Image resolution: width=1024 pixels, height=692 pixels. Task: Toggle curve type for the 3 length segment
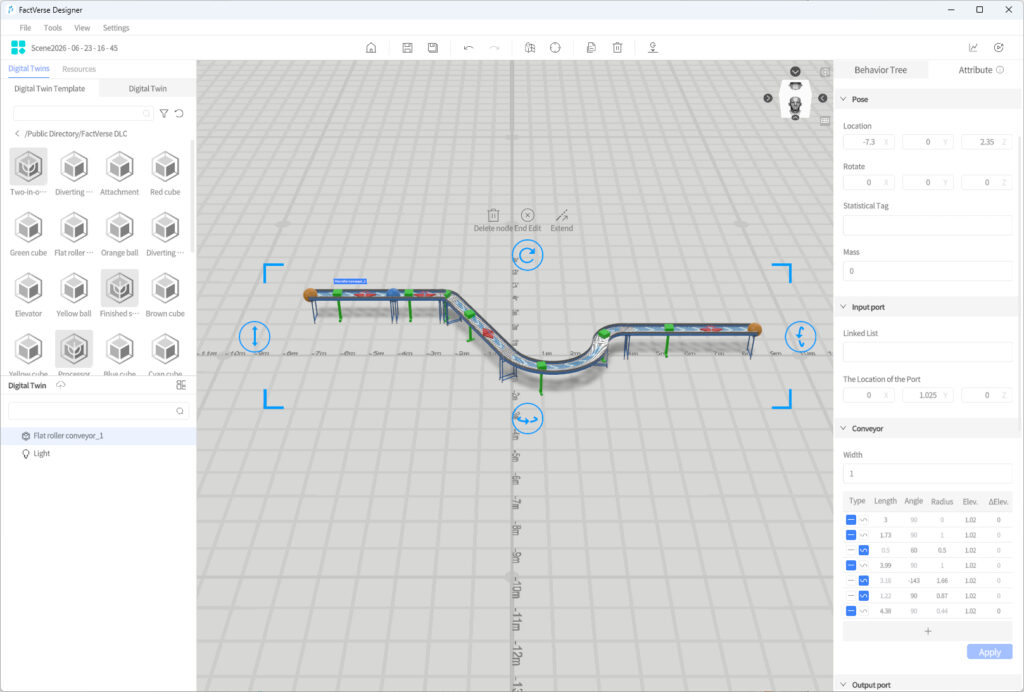[x=863, y=520]
